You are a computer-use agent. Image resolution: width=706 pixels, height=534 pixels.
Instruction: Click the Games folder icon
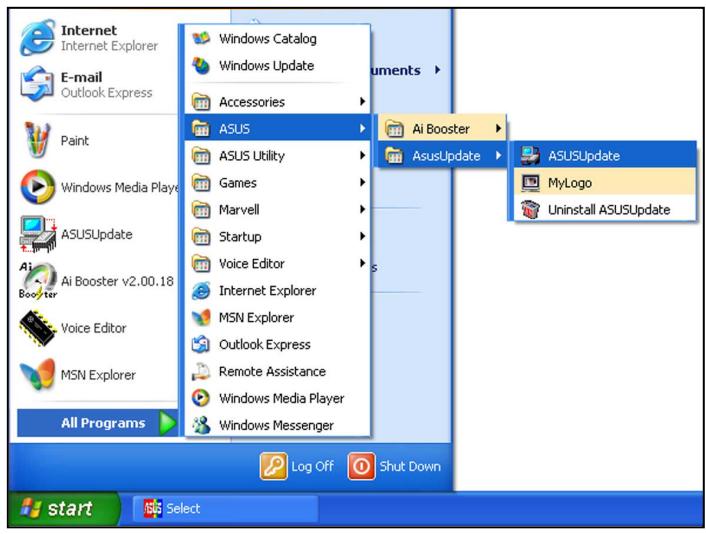pos(201,183)
